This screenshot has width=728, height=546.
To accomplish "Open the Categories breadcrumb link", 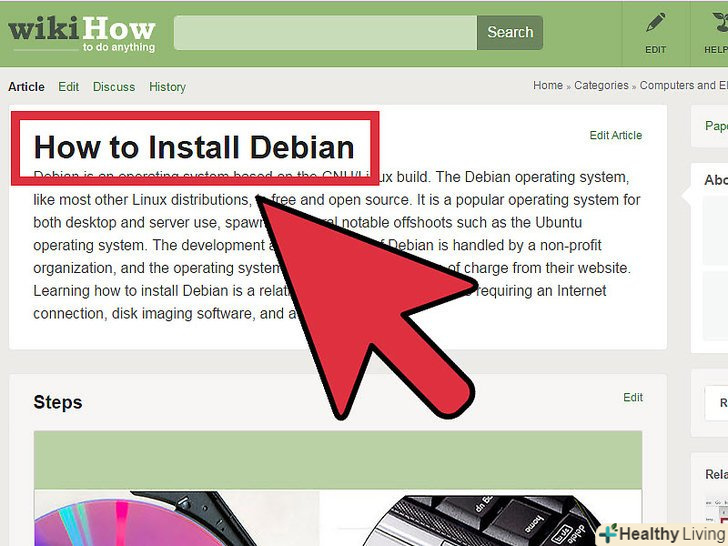I will point(601,85).
